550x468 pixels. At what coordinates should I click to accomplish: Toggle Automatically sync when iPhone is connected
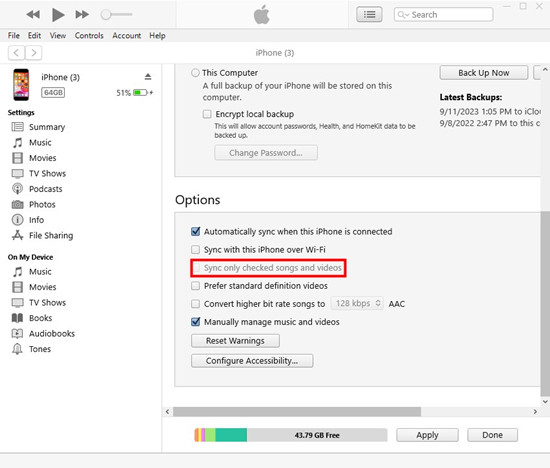point(195,232)
